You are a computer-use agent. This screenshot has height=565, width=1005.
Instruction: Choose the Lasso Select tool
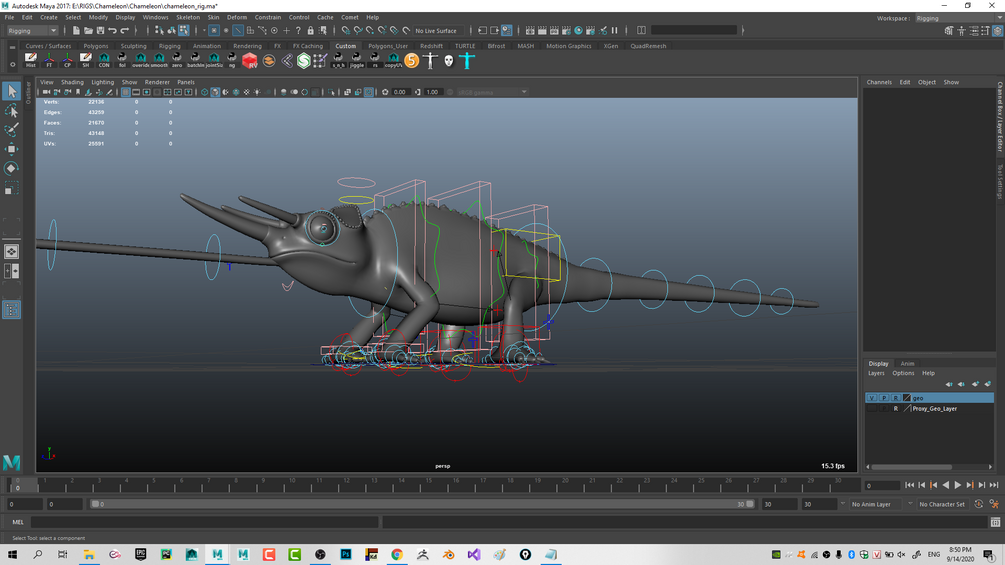pyautogui.click(x=11, y=111)
